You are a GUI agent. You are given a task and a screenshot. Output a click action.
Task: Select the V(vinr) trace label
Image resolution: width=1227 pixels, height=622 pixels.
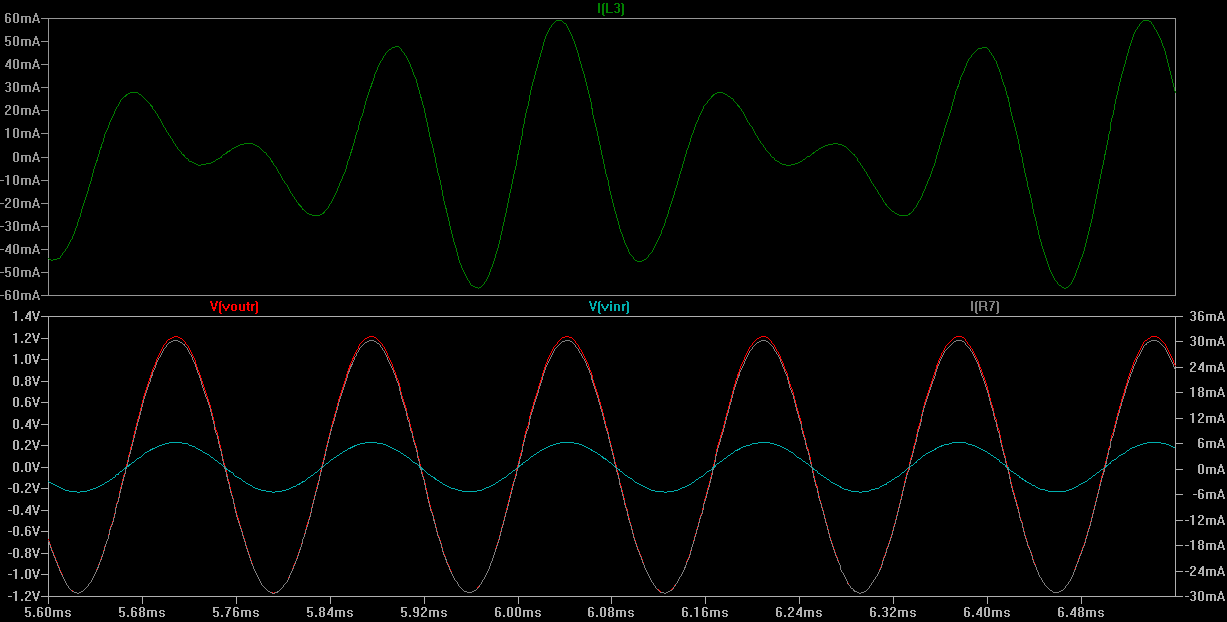[x=609, y=307]
